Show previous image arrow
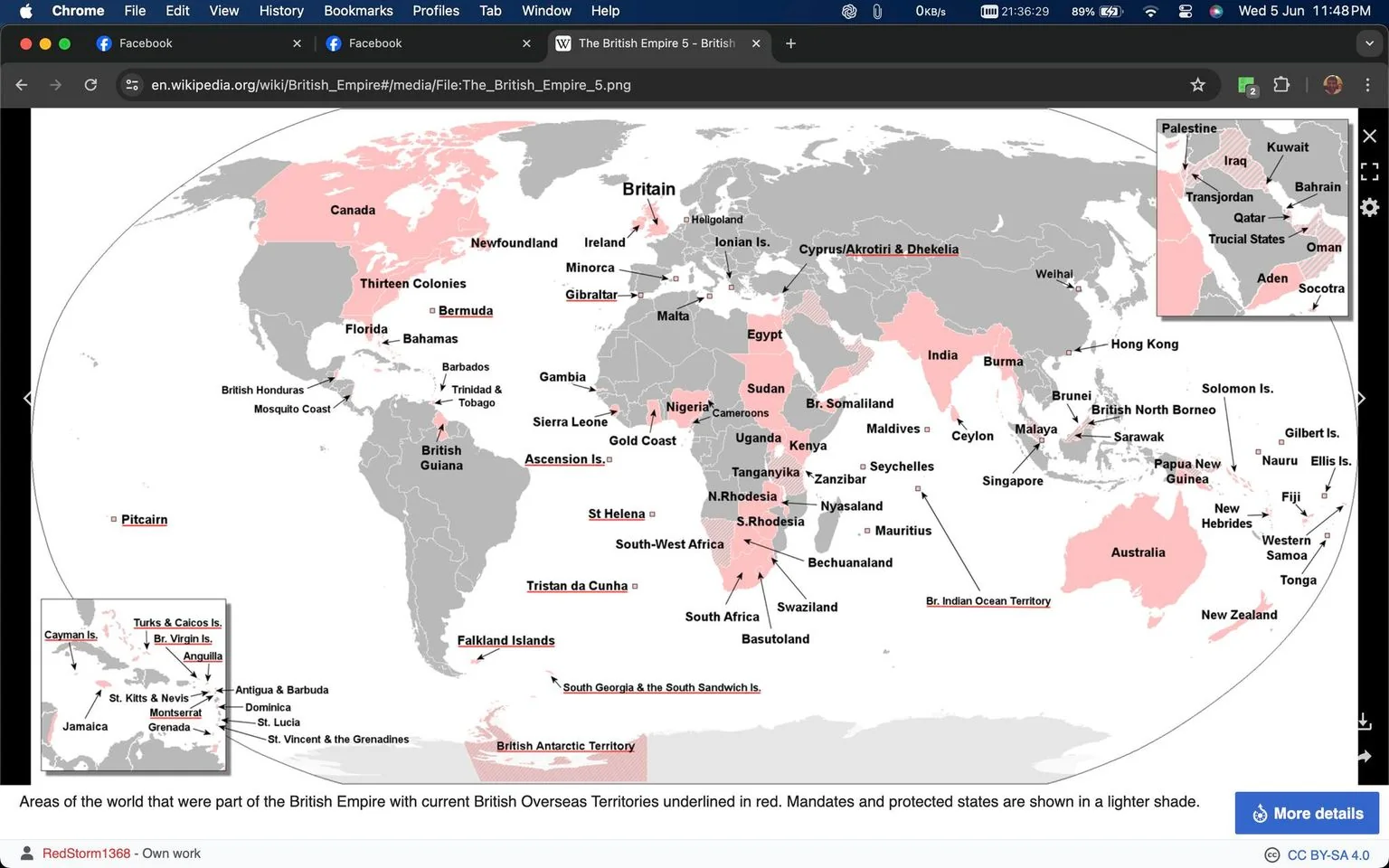This screenshot has height=868, width=1389. pyautogui.click(x=28, y=398)
